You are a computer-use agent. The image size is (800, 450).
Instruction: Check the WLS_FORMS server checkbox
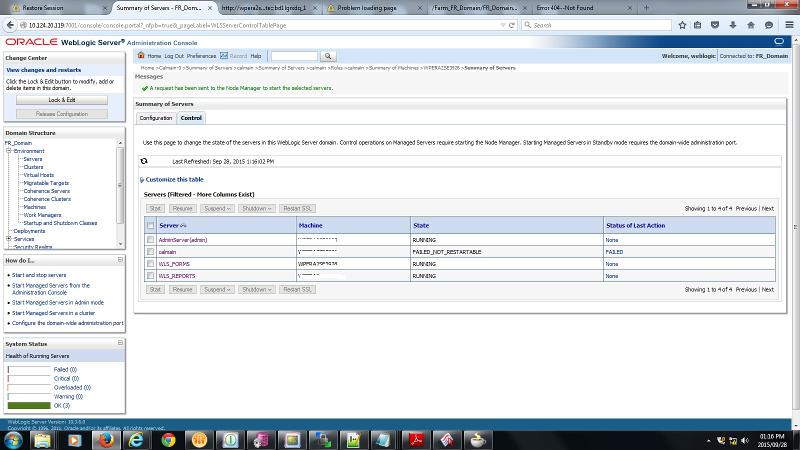click(x=151, y=264)
